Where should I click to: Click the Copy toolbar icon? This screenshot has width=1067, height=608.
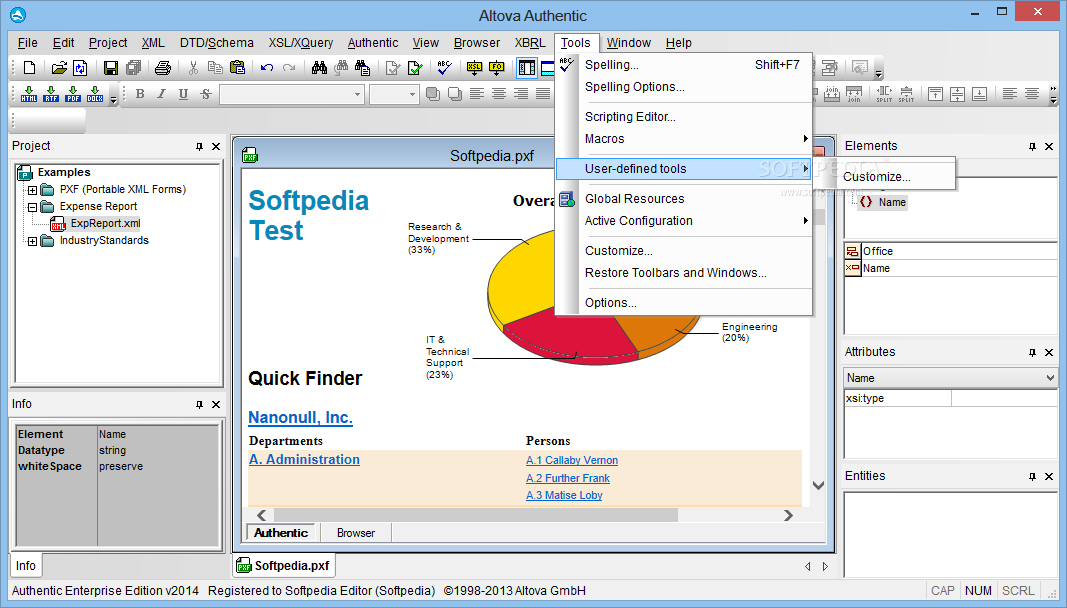215,67
